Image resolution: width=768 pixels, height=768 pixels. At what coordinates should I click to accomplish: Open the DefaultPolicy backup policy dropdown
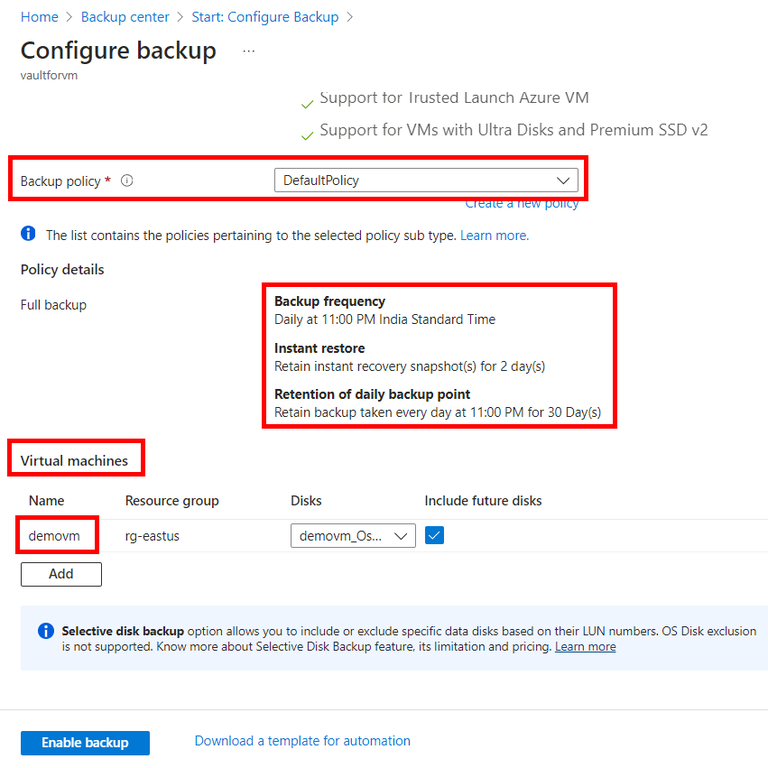pyautogui.click(x=426, y=180)
